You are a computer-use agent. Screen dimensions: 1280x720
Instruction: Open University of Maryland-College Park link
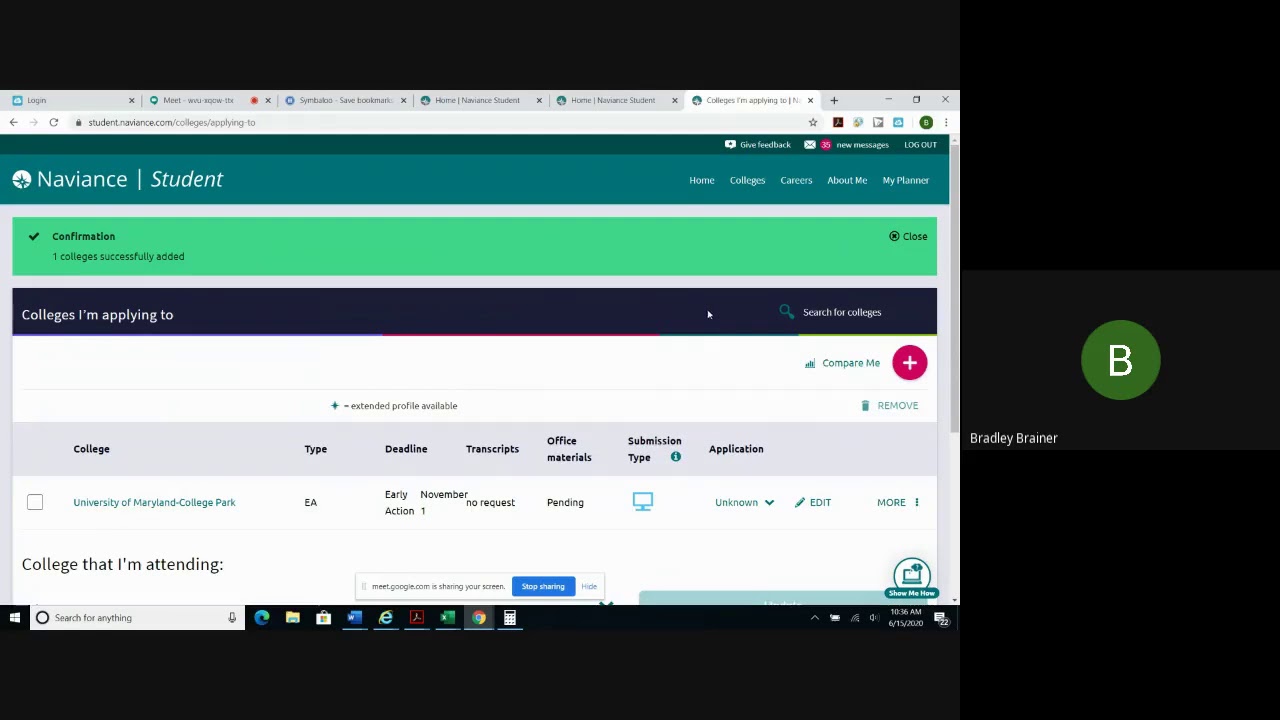point(154,503)
